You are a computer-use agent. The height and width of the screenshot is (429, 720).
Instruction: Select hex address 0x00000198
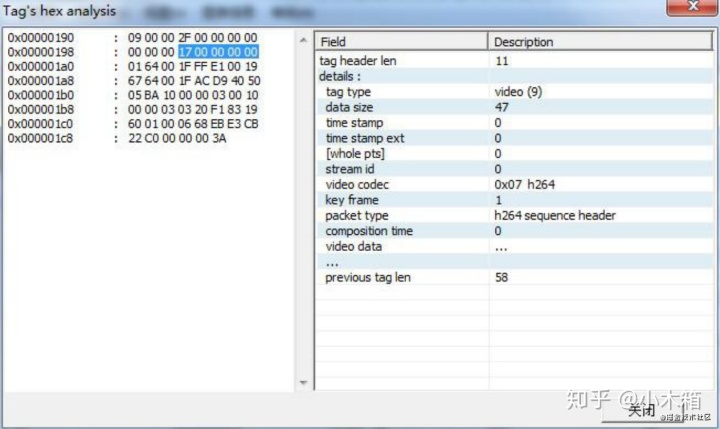(40, 52)
